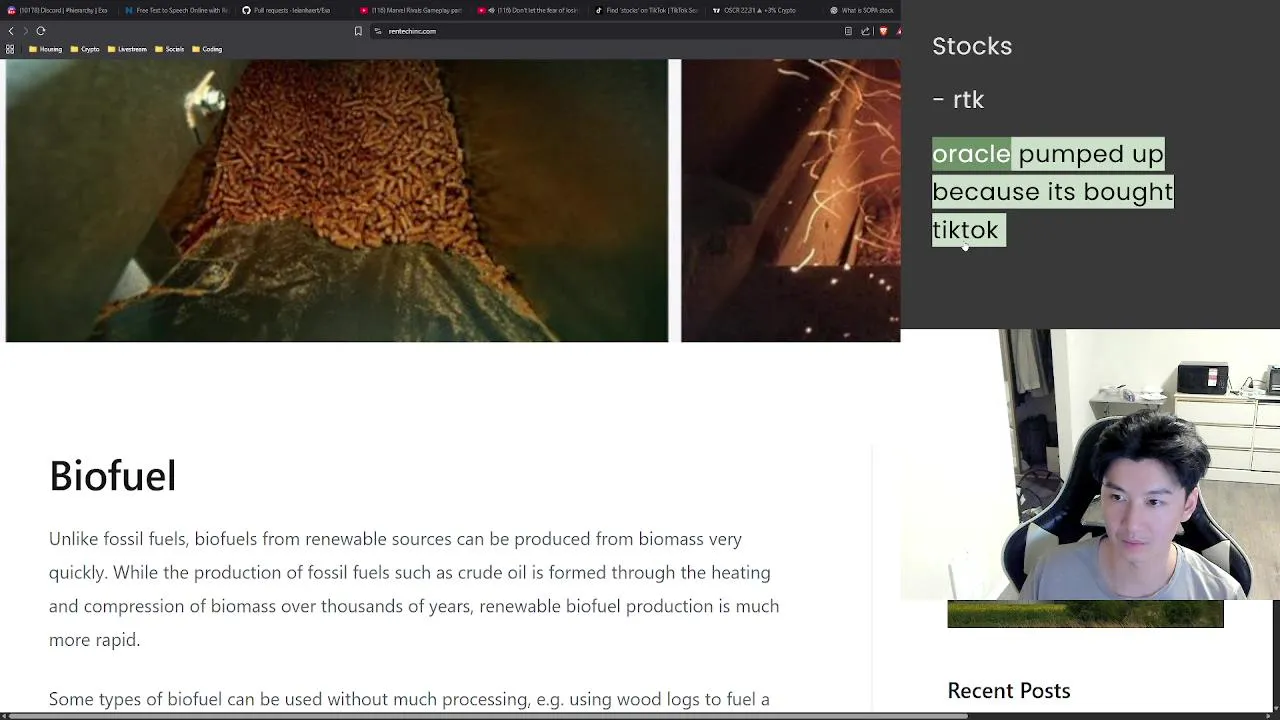1280x720 pixels.
Task: Go back using the browser back arrow
Action: (11, 31)
